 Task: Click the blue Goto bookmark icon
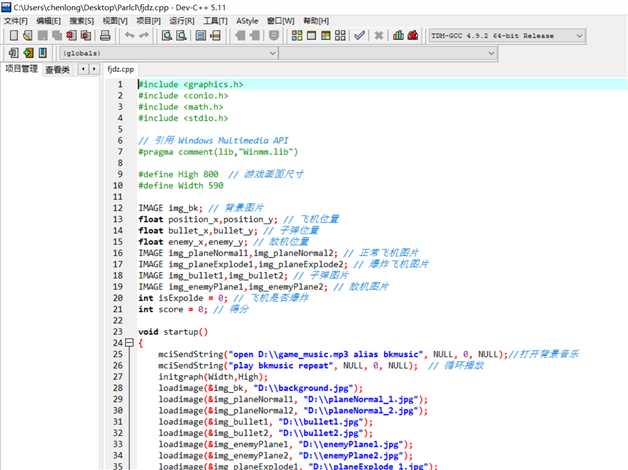tap(42, 52)
